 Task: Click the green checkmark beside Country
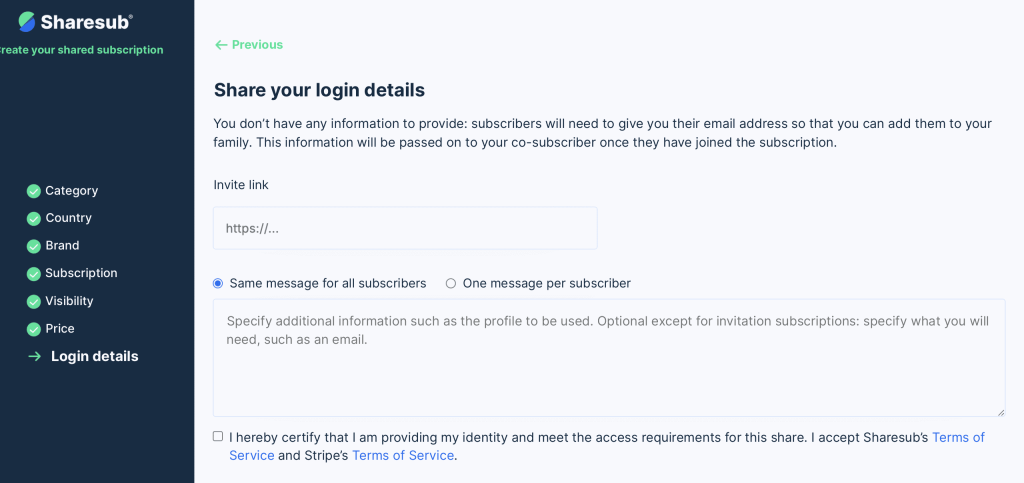pos(34,219)
